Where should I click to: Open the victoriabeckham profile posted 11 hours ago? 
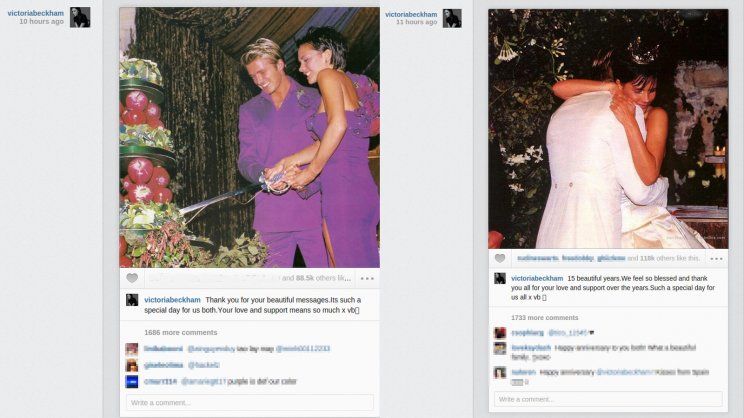click(411, 14)
